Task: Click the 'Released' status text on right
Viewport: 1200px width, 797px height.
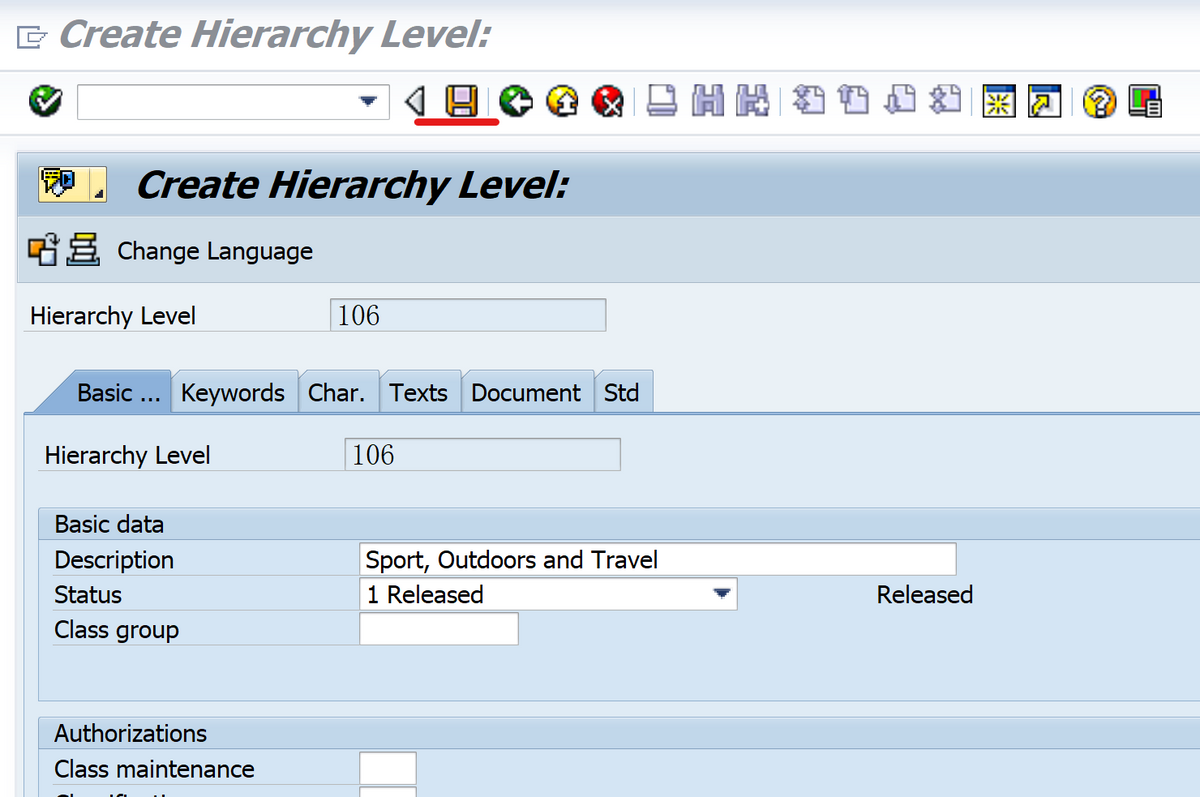Action: 924,595
